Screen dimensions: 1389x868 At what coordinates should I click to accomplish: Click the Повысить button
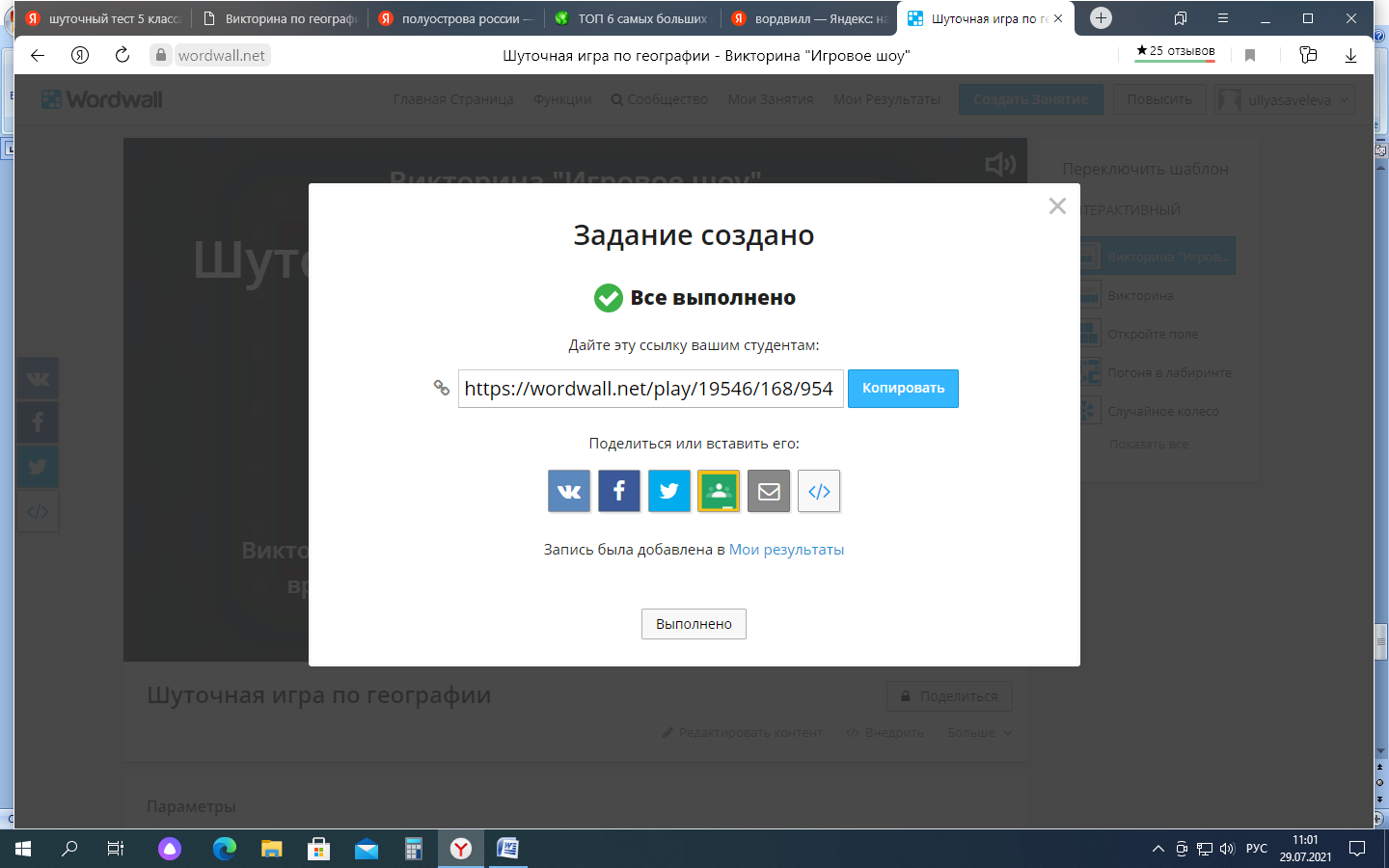pyautogui.click(x=1159, y=99)
